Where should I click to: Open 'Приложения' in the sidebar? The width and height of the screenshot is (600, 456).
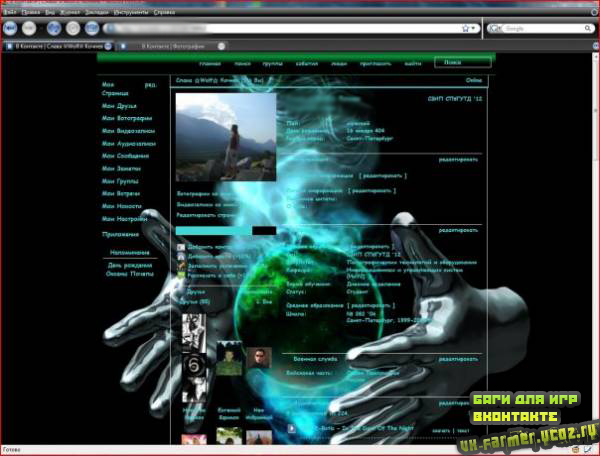coord(120,235)
